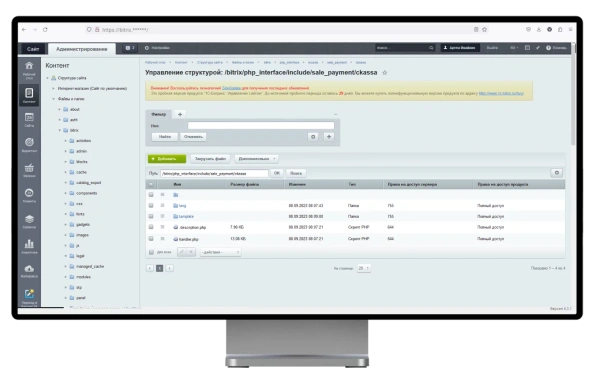Open the Settings item in header bar
The width and height of the screenshot is (600, 371).
coord(157,48)
